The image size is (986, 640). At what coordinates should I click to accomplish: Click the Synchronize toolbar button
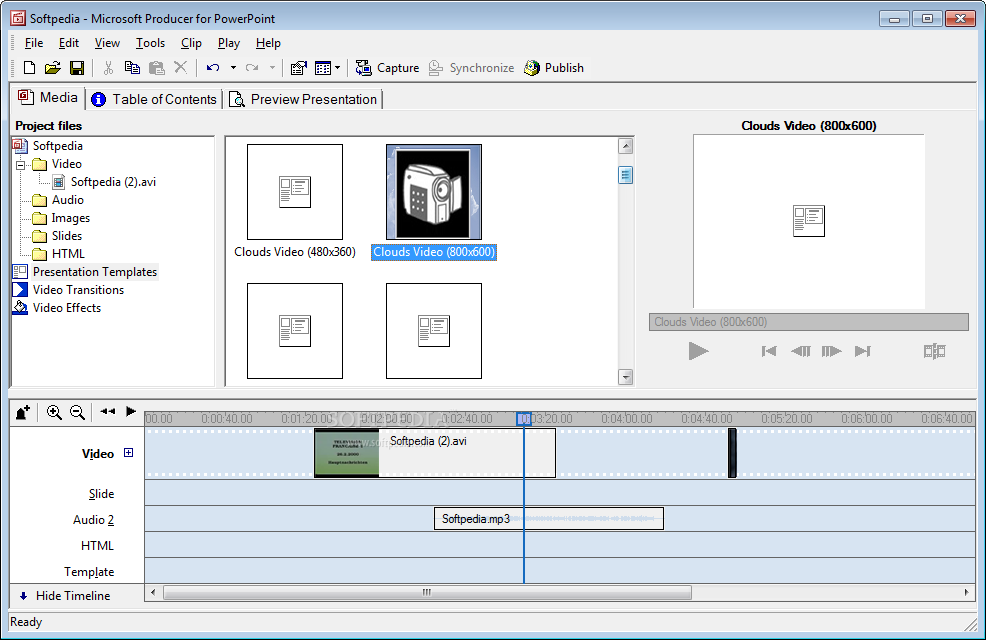[x=471, y=68]
